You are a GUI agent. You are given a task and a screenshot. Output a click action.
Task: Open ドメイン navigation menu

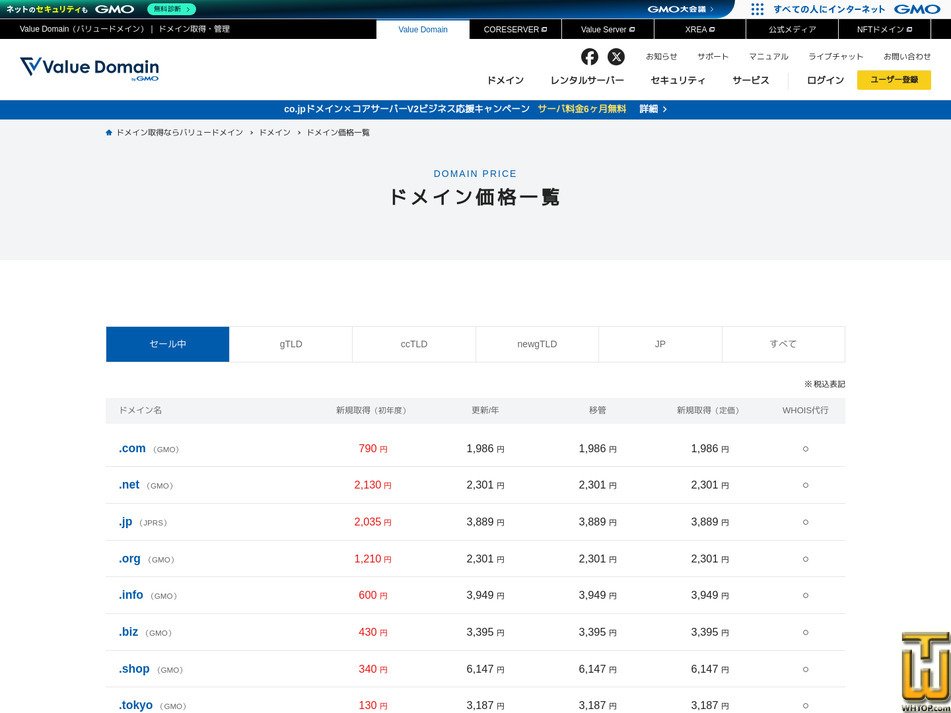click(505, 80)
